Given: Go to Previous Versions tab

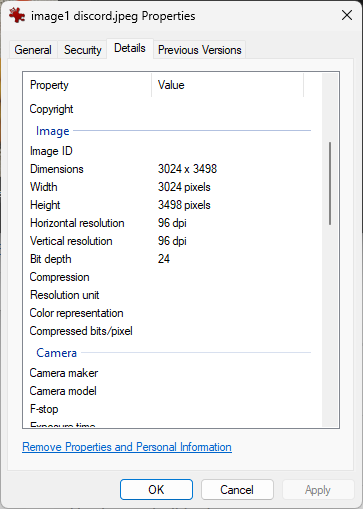Looking at the screenshot, I should point(199,50).
